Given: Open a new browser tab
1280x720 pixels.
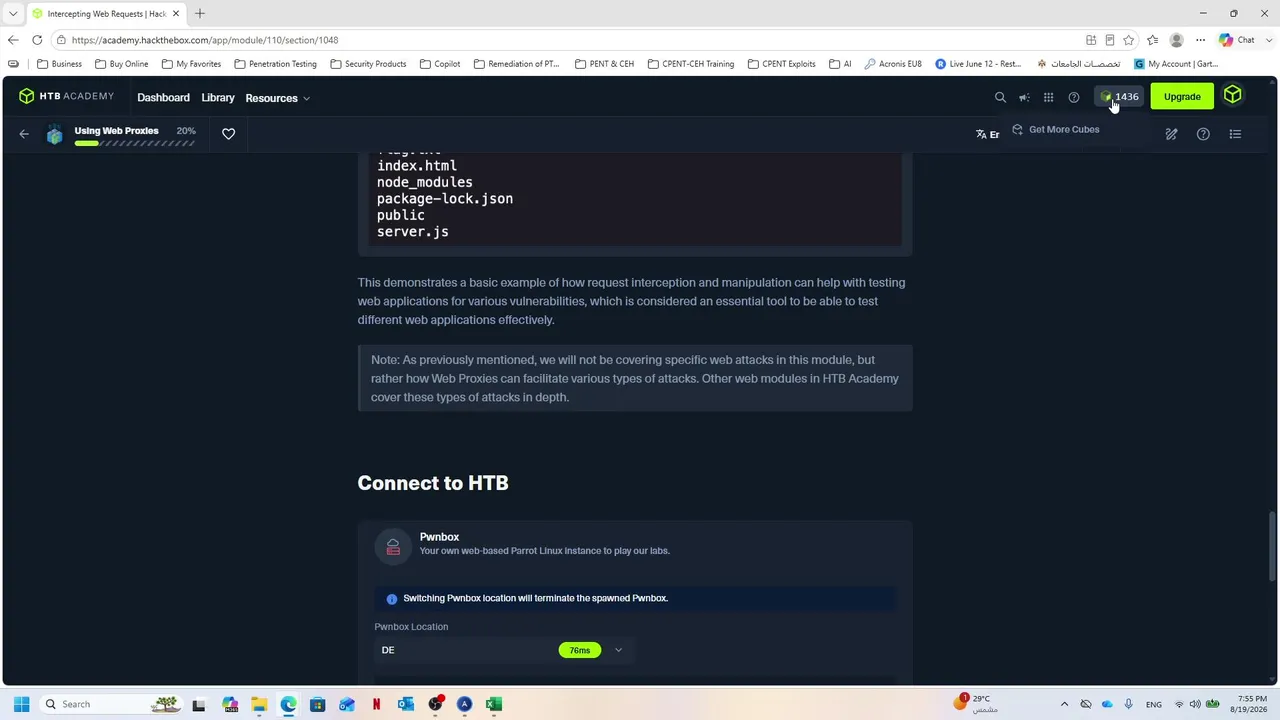Looking at the screenshot, I should (x=200, y=14).
